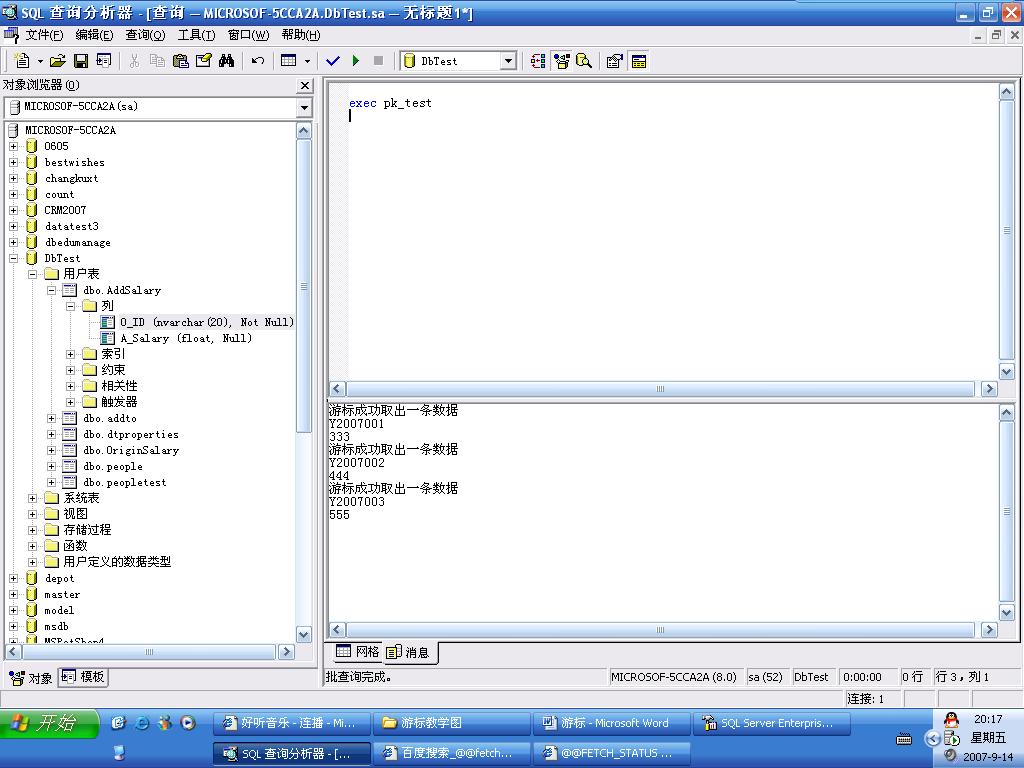Screen dimensions: 1024x768
Task: Select the A_Salary column in the tree
Action: 185,338
